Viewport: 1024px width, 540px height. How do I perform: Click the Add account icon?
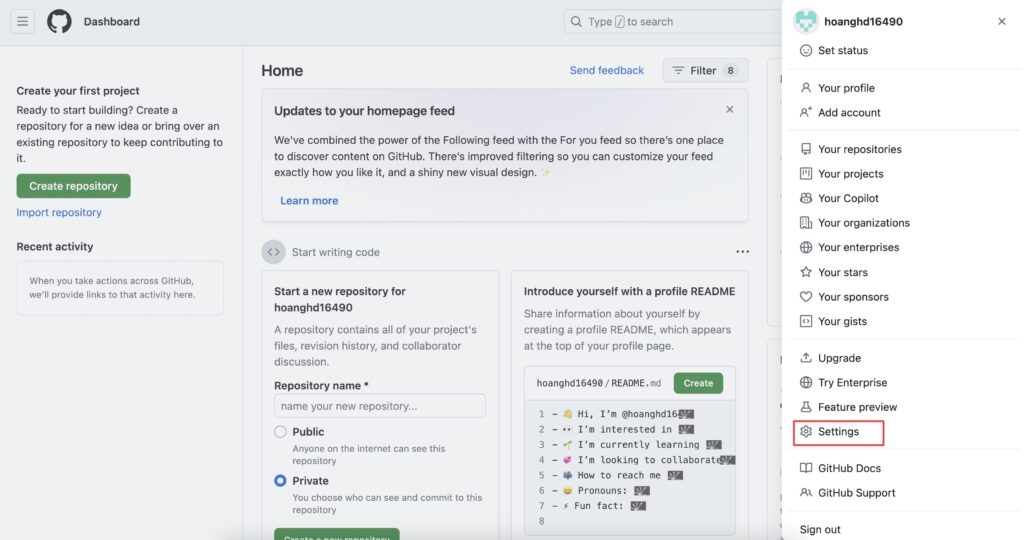pos(806,112)
